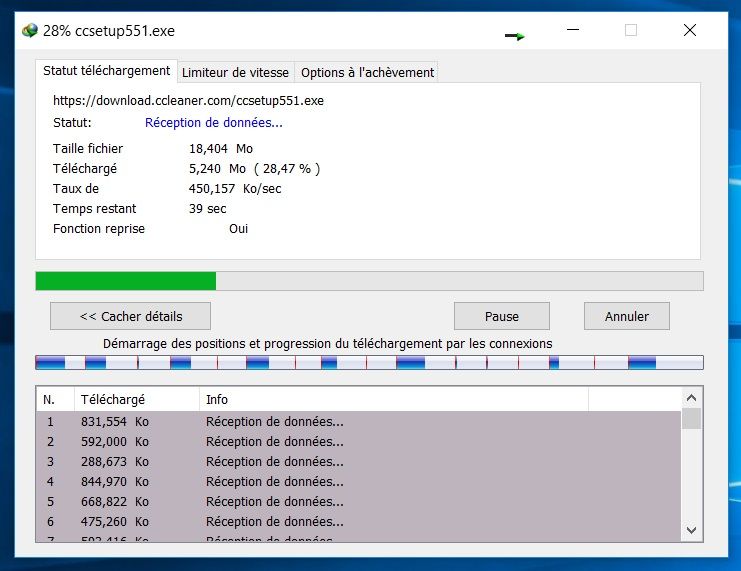Select connection row 4 with 844,970 Ko
The image size is (741, 571).
[359, 482]
